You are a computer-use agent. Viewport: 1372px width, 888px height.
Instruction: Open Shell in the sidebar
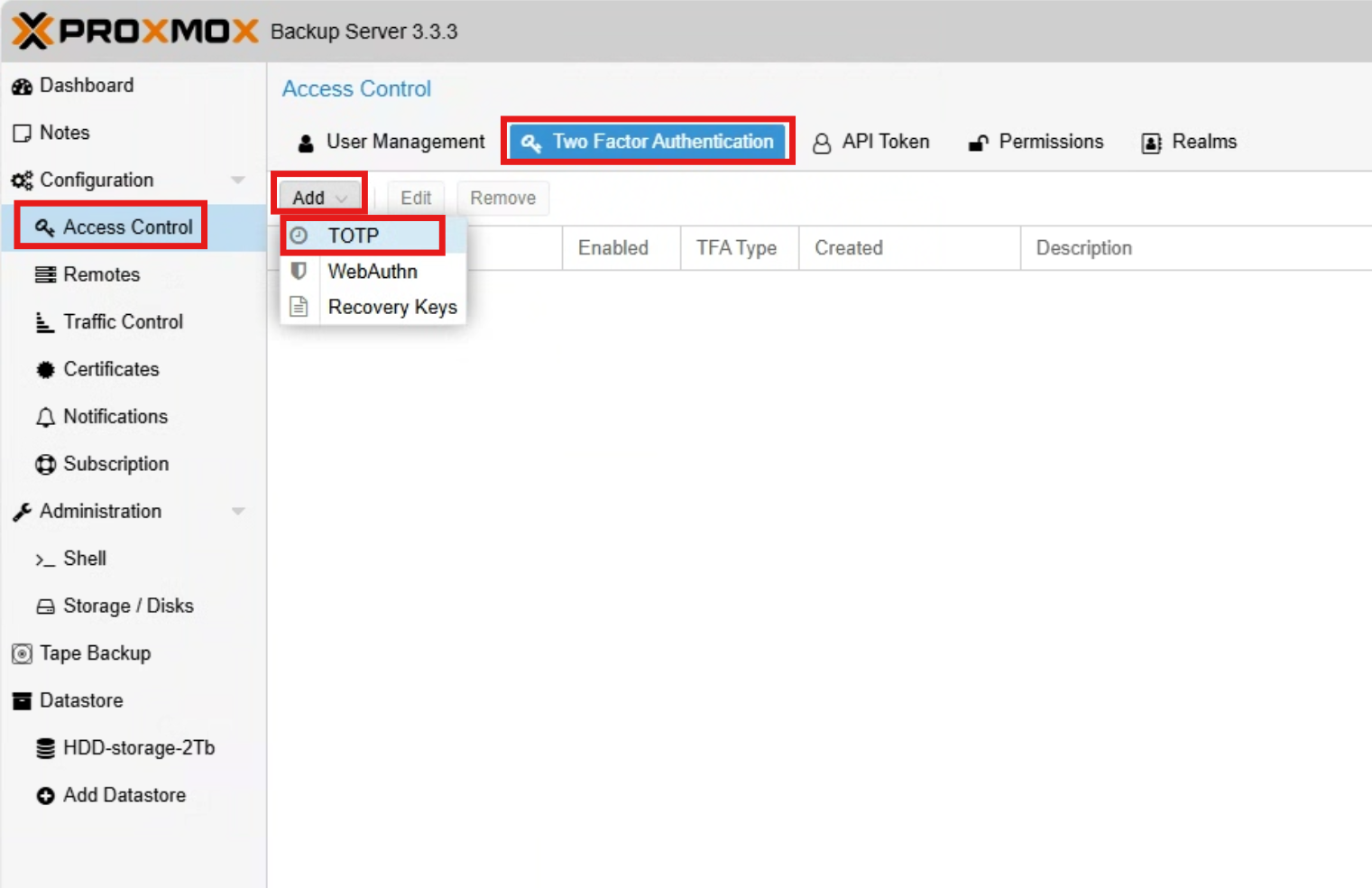tap(134, 559)
